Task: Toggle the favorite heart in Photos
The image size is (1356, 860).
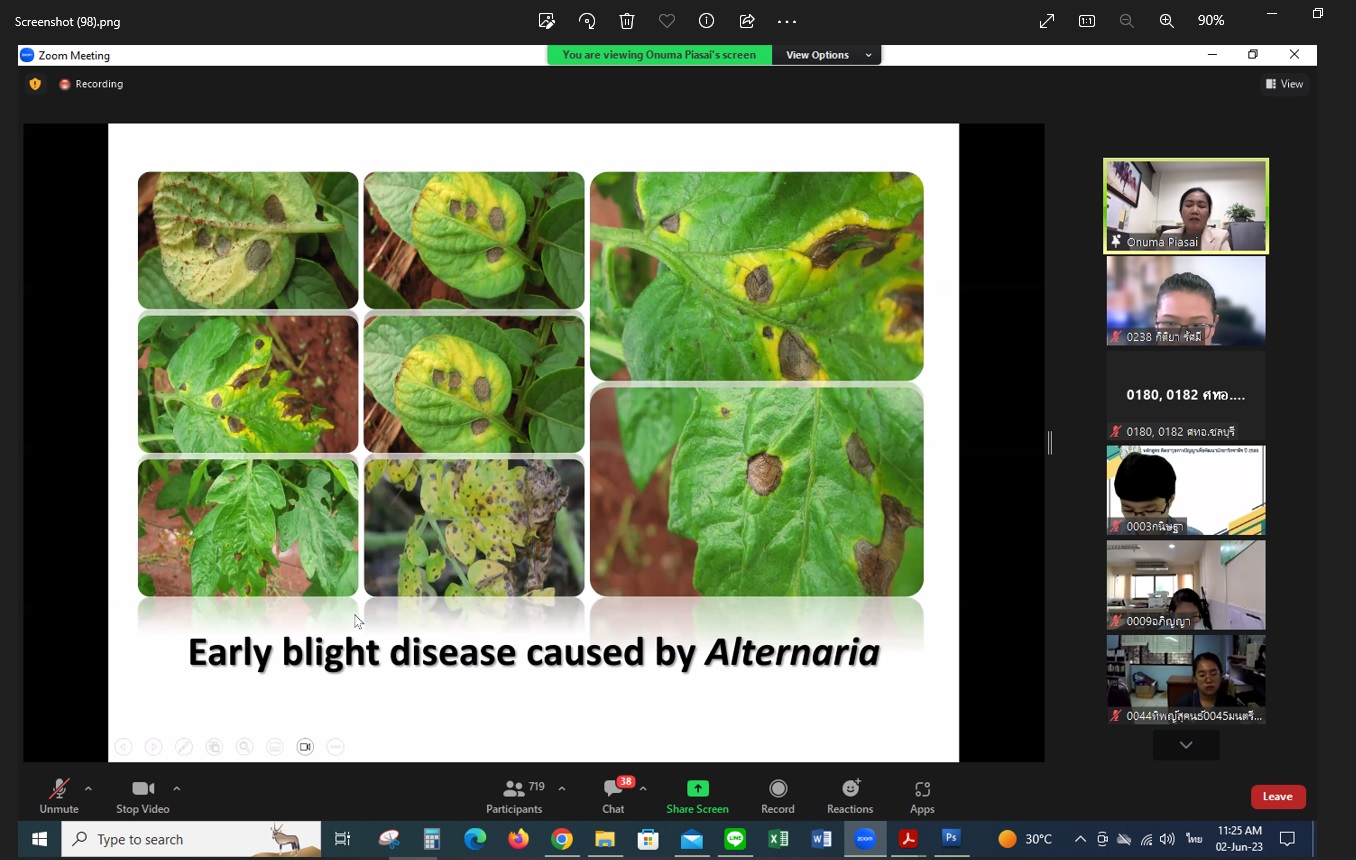Action: tap(667, 21)
